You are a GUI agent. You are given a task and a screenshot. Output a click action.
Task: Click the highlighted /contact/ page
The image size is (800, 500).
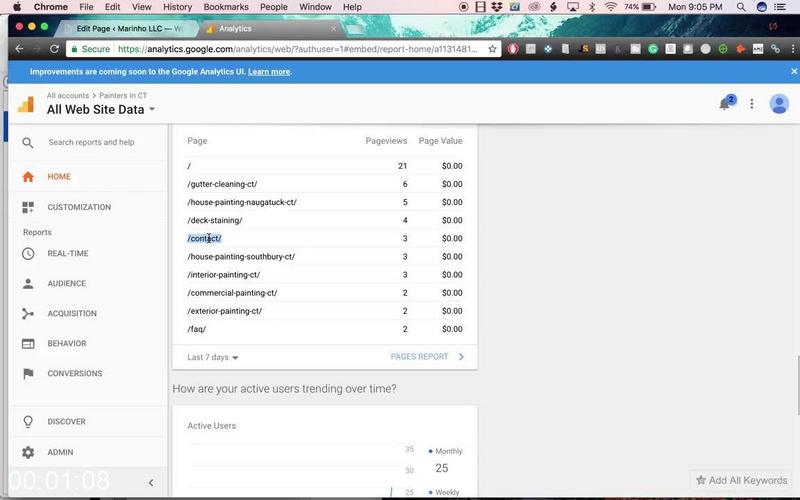pyautogui.click(x=204, y=238)
